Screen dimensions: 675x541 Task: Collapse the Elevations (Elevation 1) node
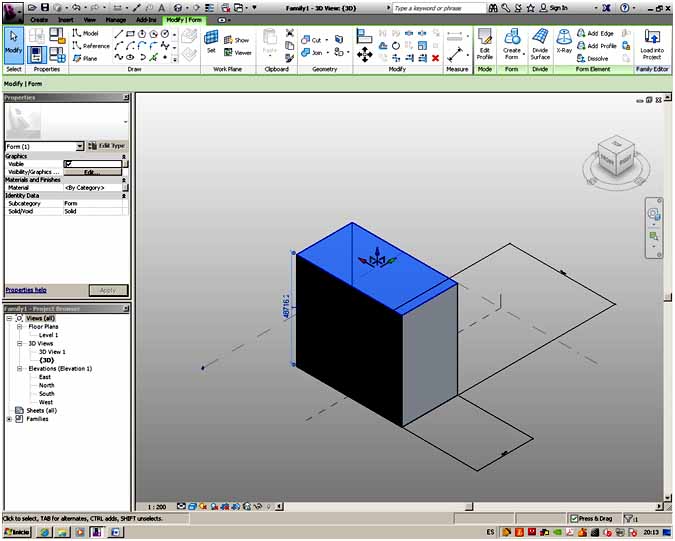click(19, 368)
